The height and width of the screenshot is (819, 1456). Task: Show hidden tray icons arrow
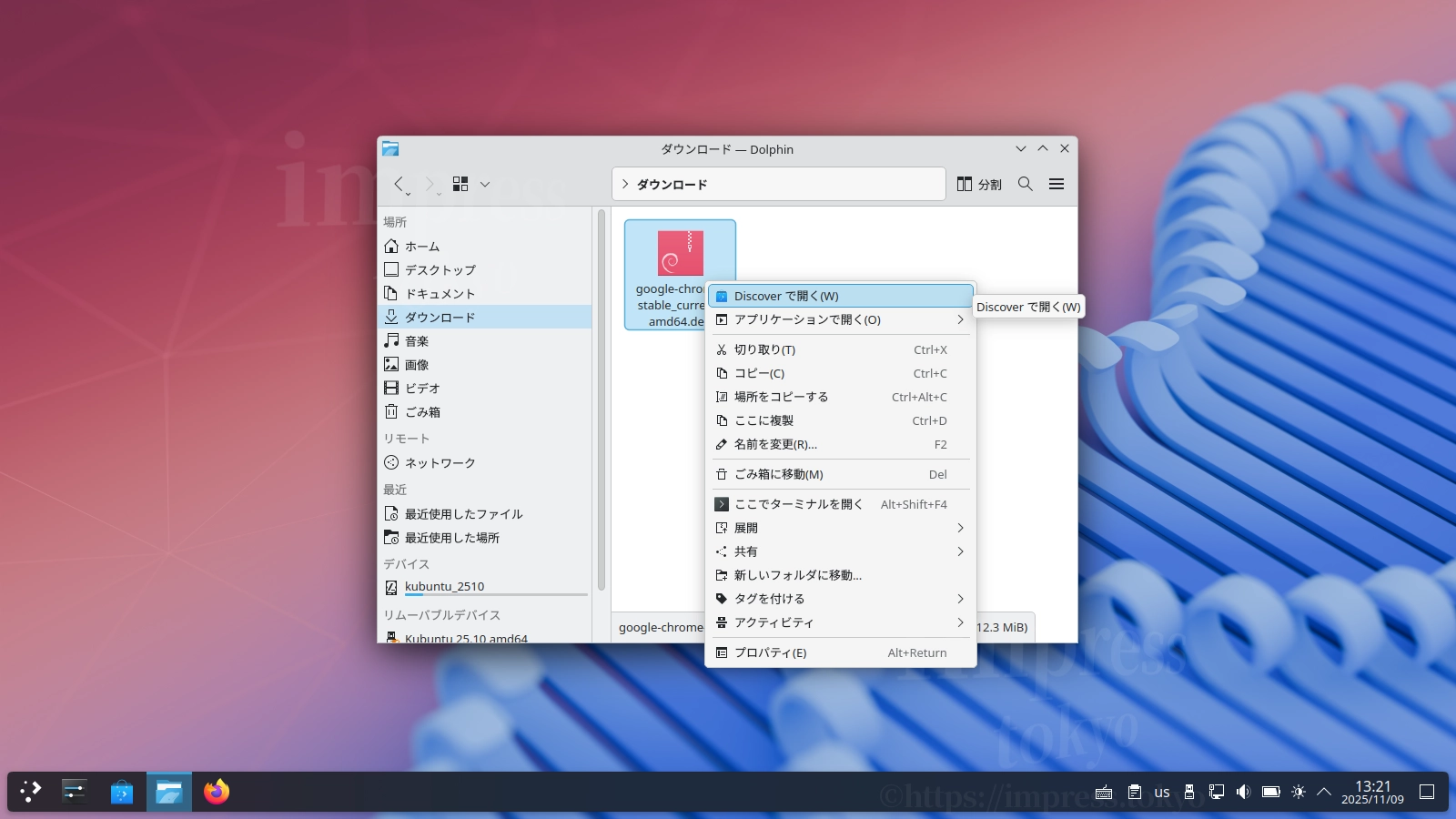1324,792
